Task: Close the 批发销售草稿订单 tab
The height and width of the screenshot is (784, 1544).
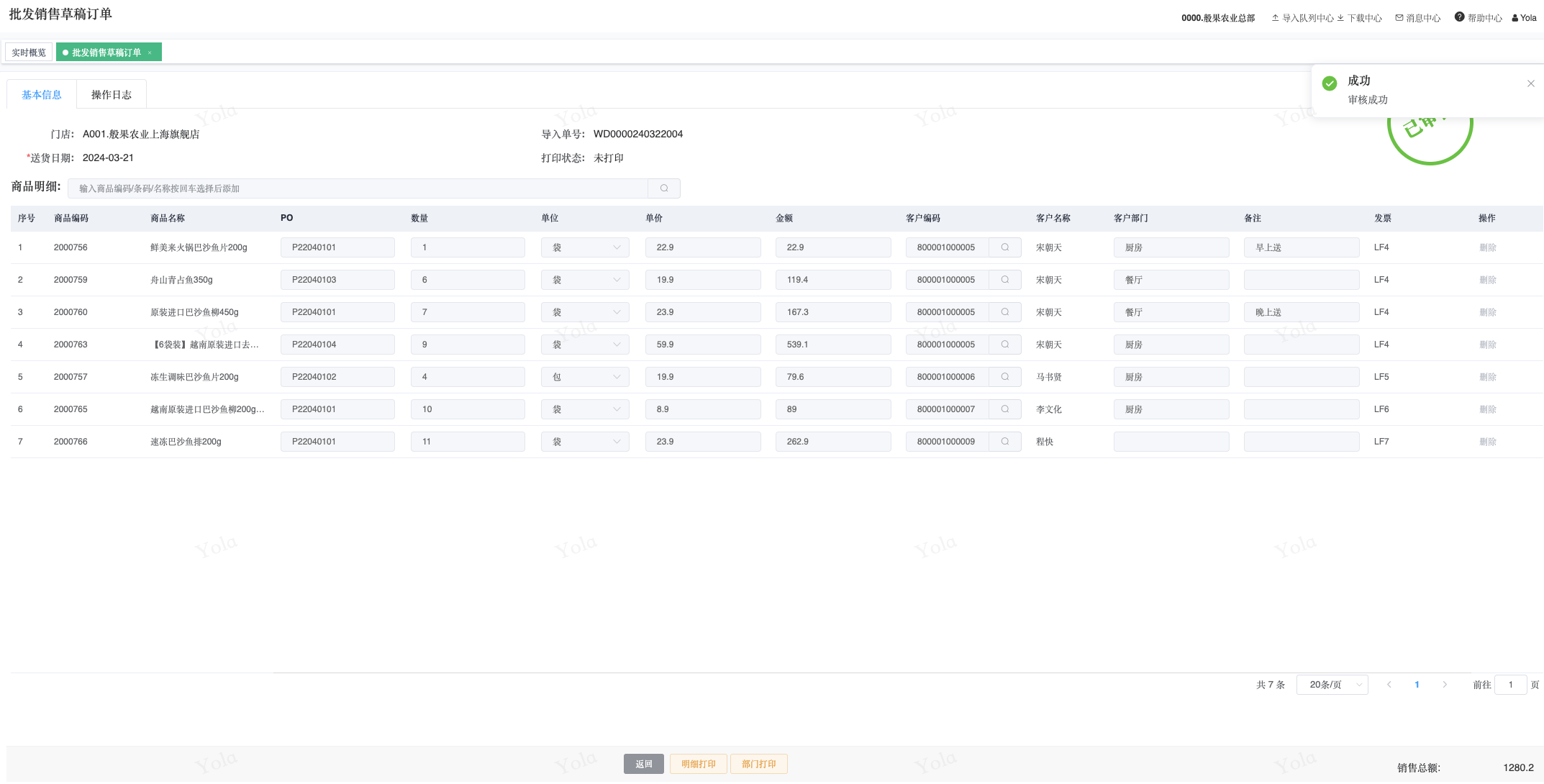Action: [150, 53]
